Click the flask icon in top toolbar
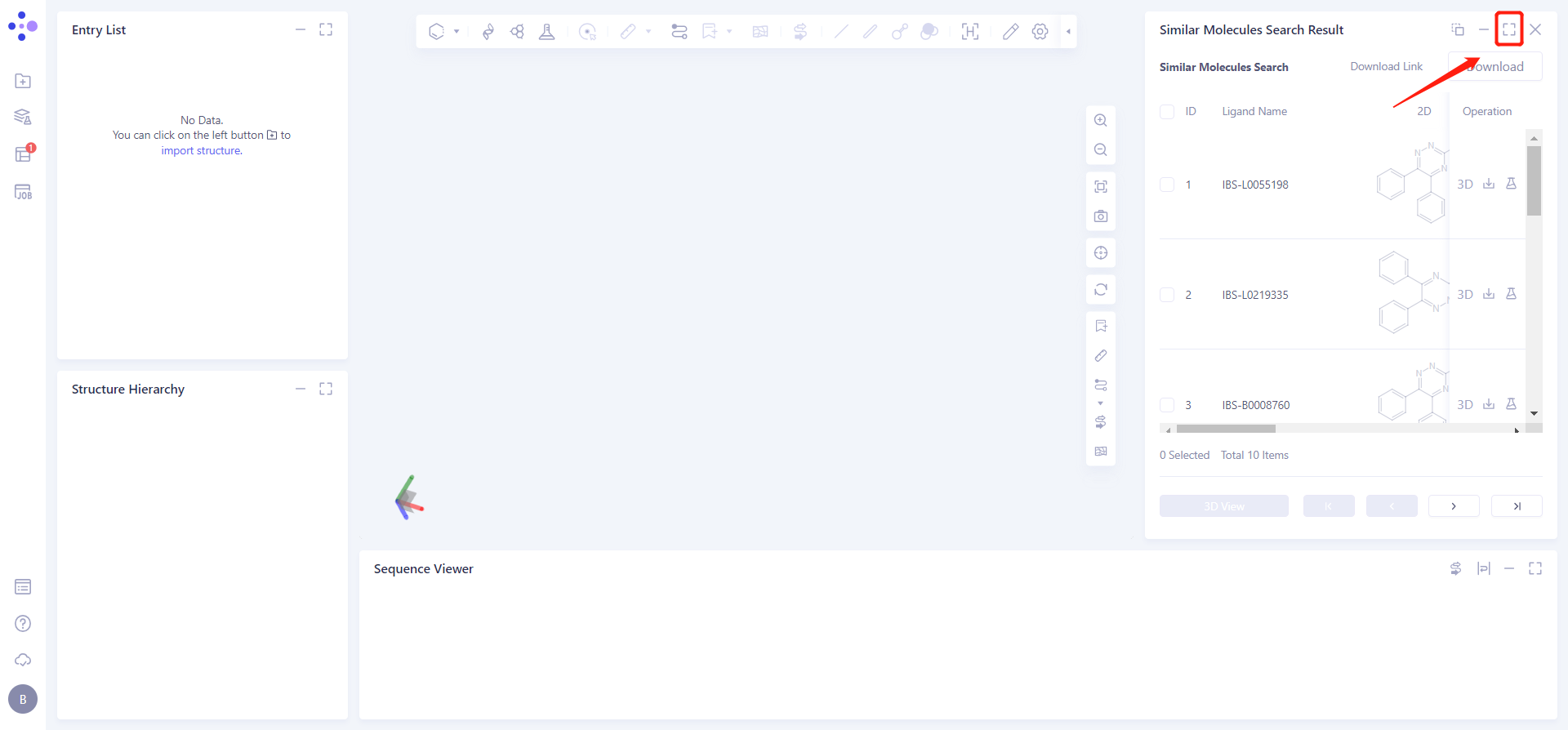This screenshot has width=1568, height=730. pyautogui.click(x=547, y=32)
